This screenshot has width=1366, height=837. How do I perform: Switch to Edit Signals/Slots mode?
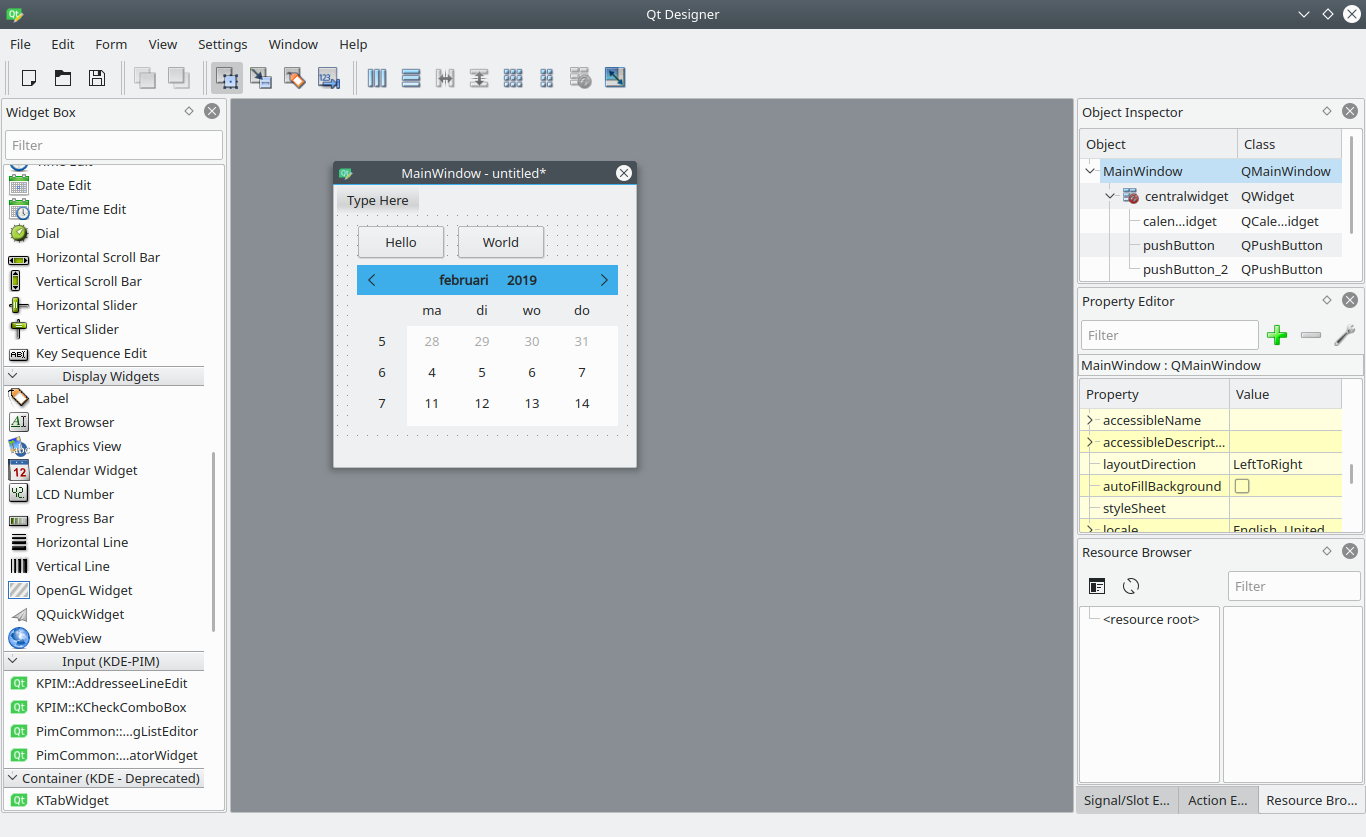point(261,77)
